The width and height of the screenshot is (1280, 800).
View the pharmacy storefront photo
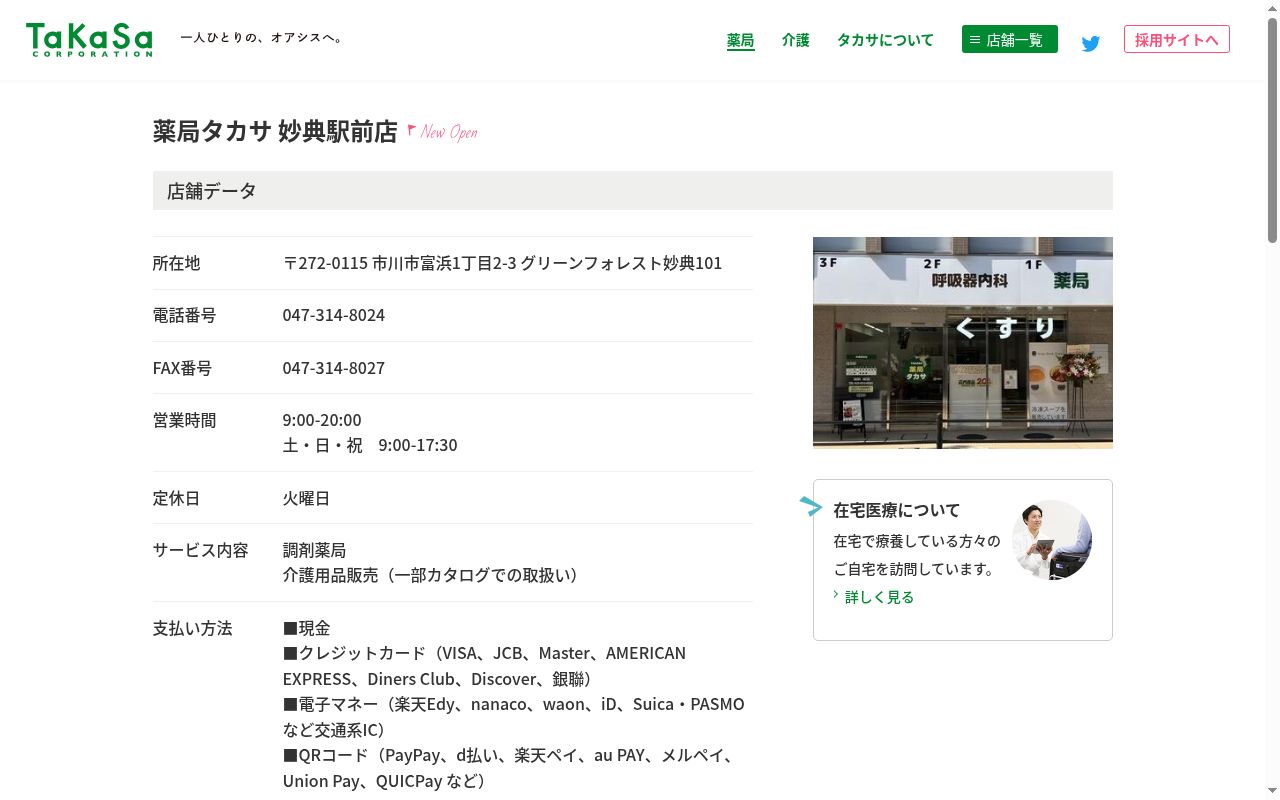pyautogui.click(x=963, y=343)
